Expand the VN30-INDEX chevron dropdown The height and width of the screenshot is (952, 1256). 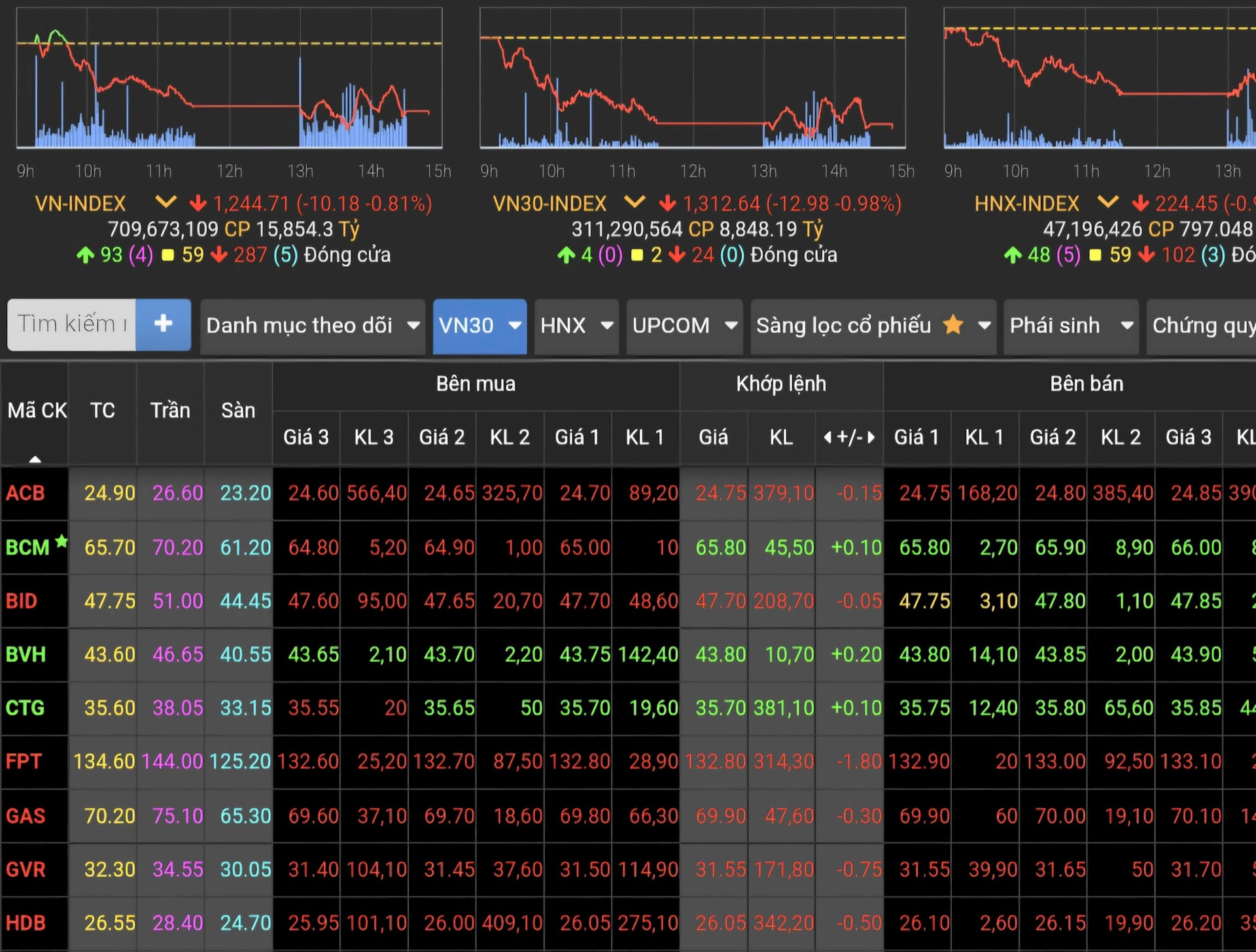635,201
